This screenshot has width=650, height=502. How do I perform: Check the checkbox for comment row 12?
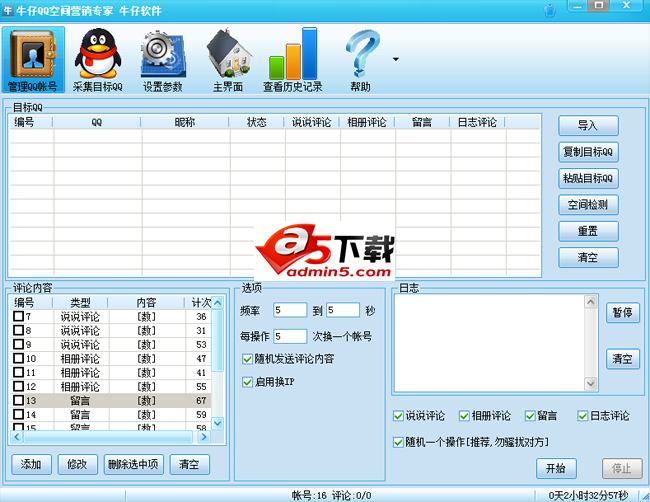pyautogui.click(x=18, y=386)
